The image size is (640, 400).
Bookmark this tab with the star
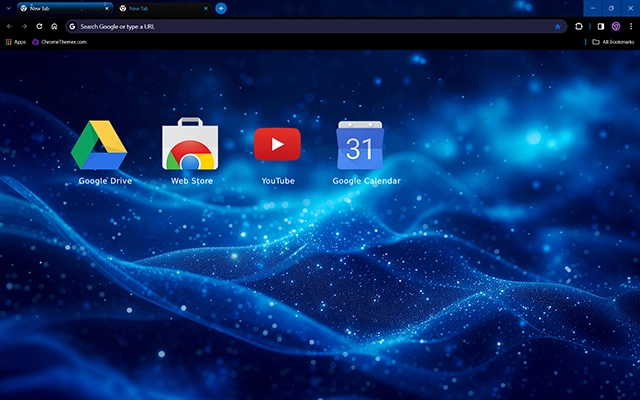(x=558, y=27)
